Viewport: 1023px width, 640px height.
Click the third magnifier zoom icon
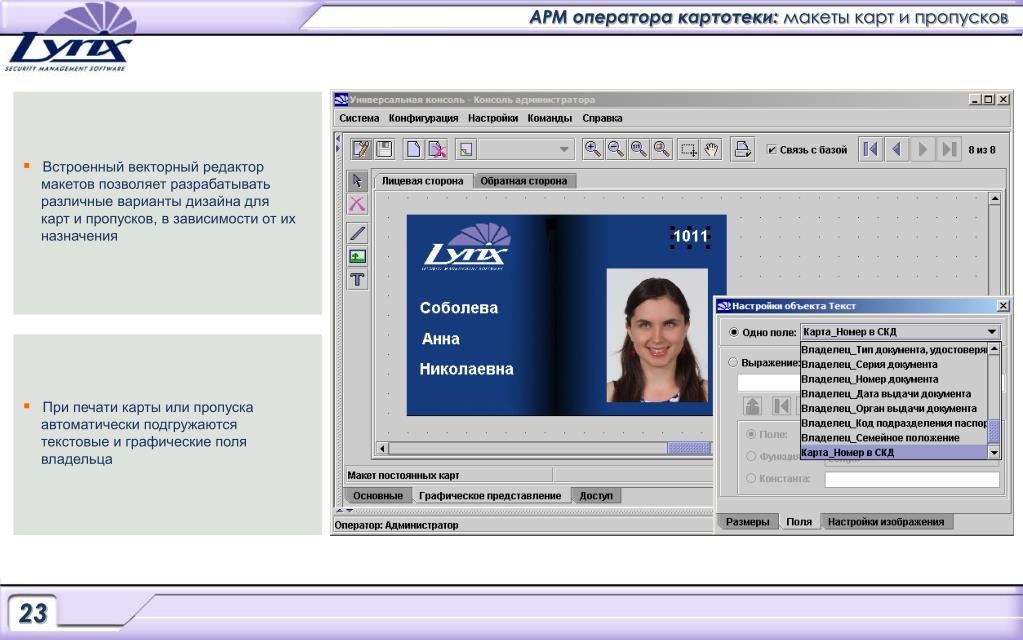[639, 149]
